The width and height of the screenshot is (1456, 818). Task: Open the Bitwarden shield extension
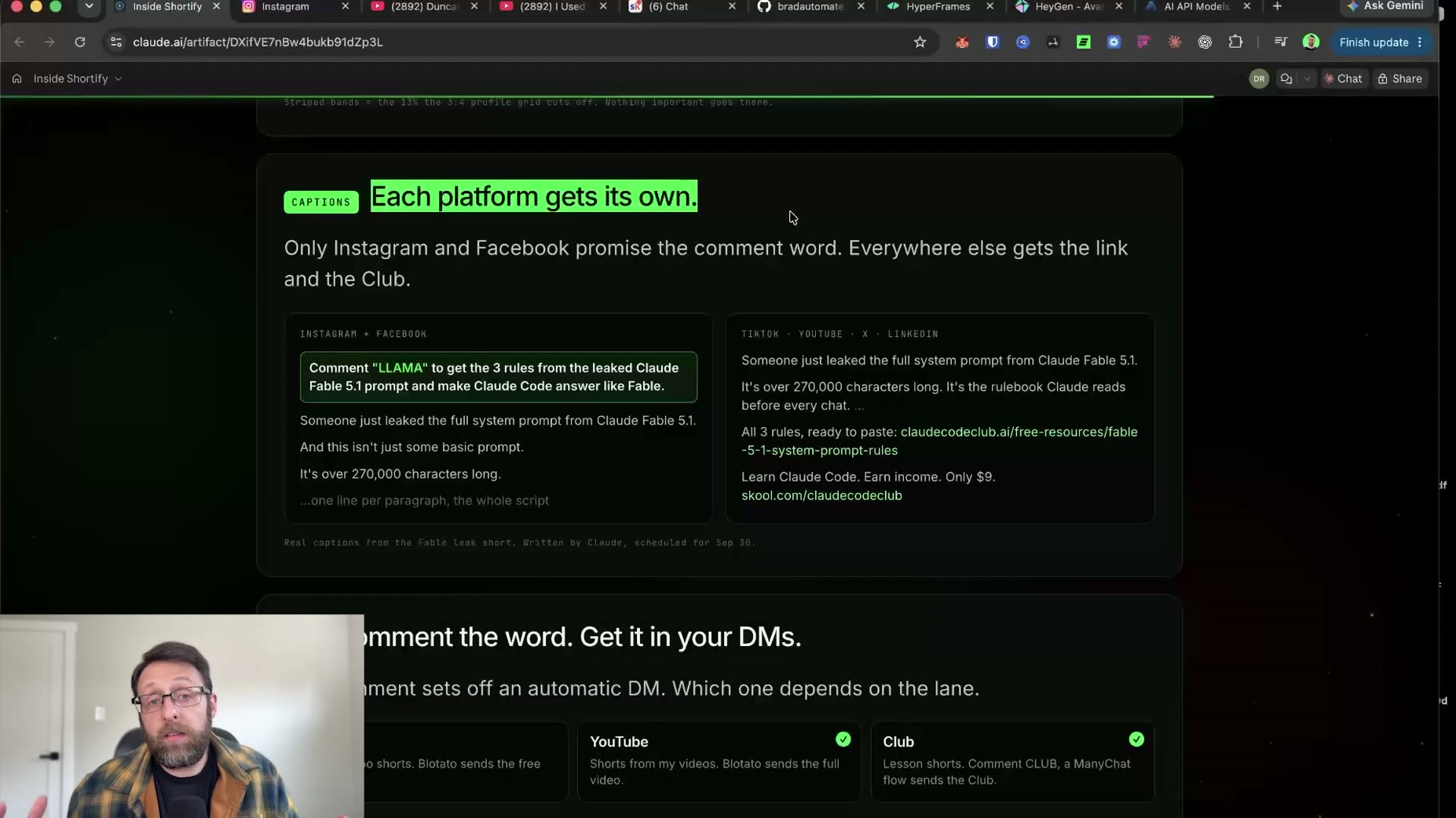(993, 42)
